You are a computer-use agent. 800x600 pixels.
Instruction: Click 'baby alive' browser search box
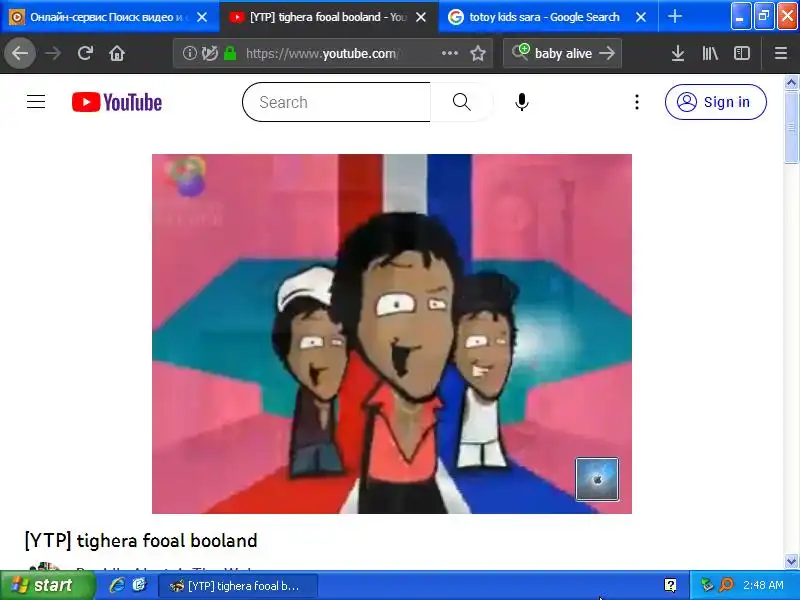point(562,53)
